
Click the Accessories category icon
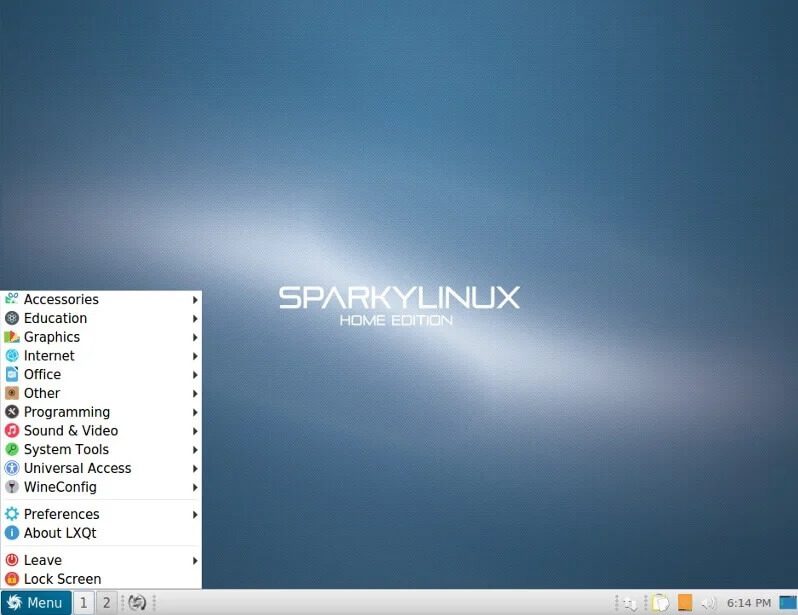tap(12, 299)
